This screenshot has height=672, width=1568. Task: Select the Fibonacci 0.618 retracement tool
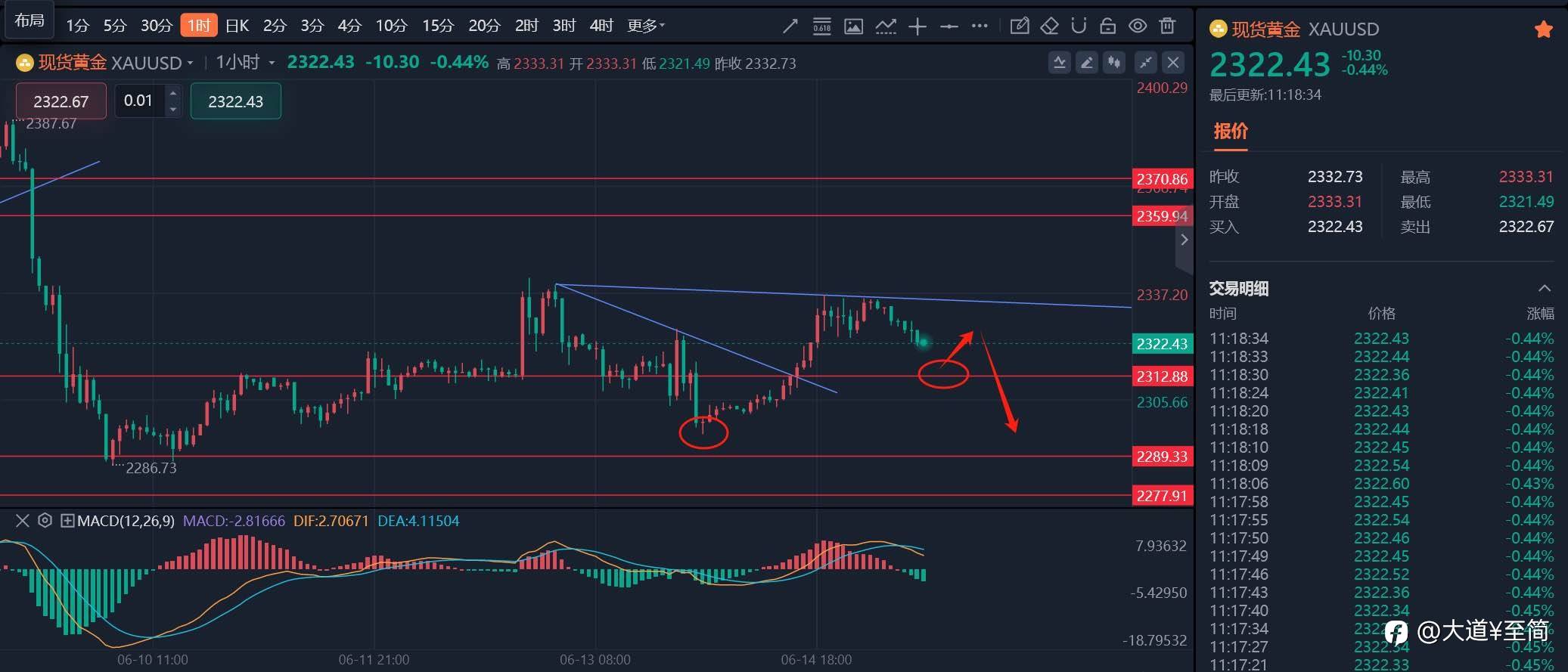(821, 26)
